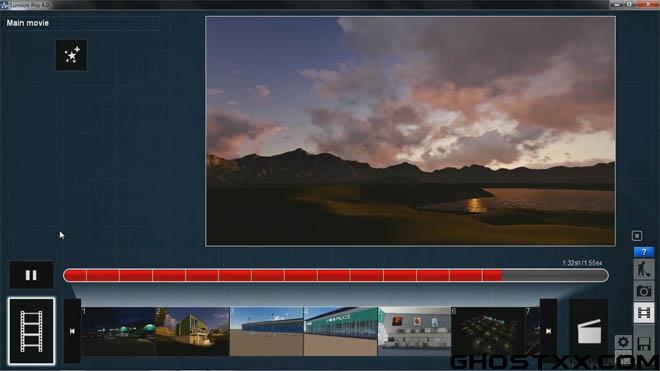This screenshot has height=371, width=660.
Task: Open settings via the gear icon
Action: pos(623,342)
